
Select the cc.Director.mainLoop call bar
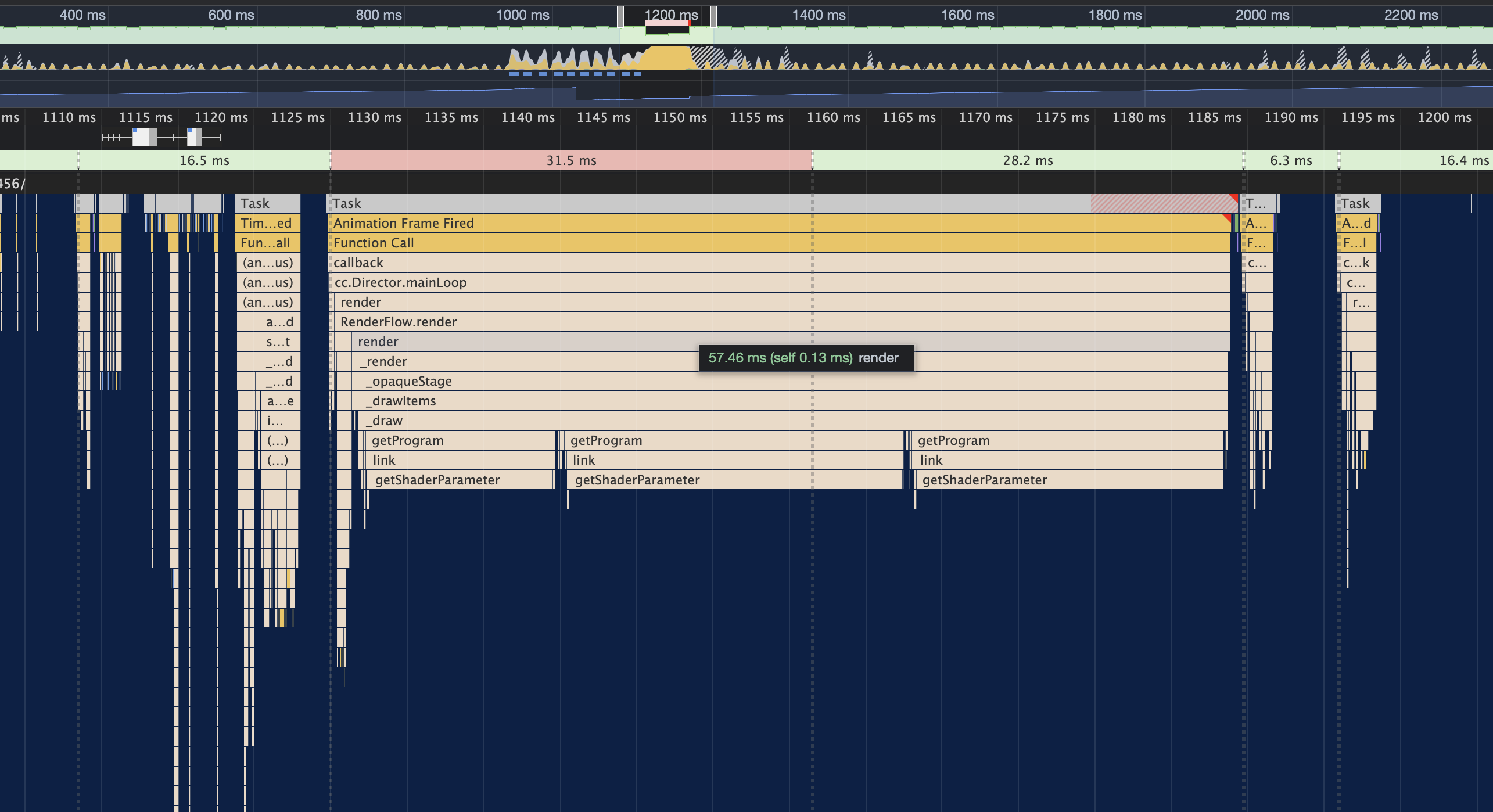coord(697,282)
